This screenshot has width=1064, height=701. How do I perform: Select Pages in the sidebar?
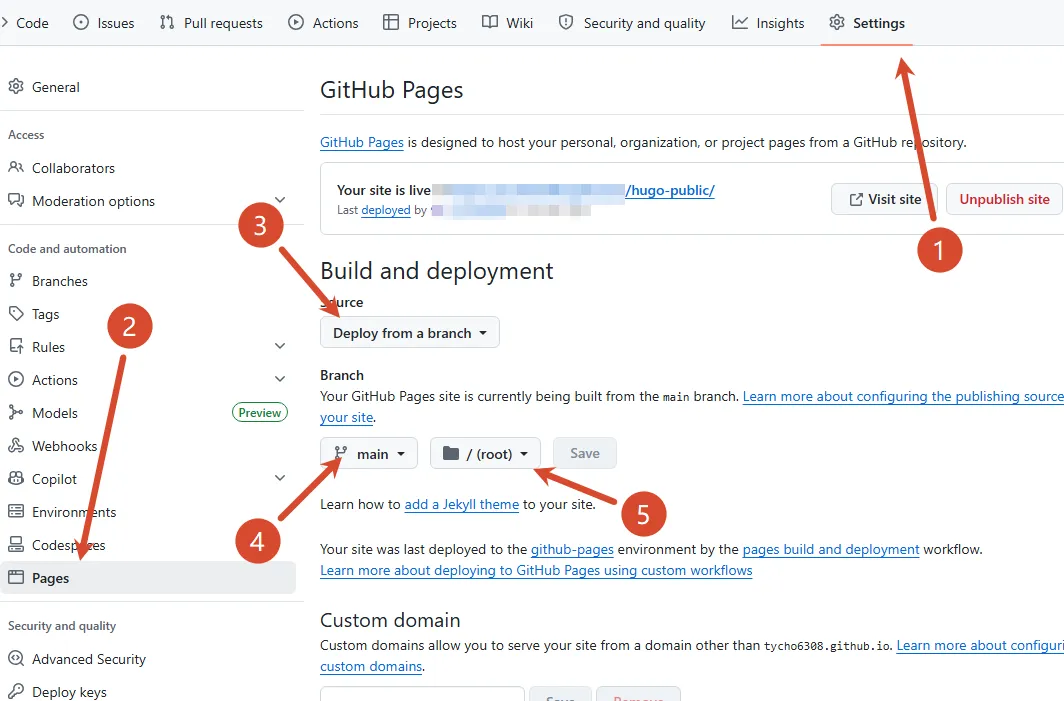(148, 577)
